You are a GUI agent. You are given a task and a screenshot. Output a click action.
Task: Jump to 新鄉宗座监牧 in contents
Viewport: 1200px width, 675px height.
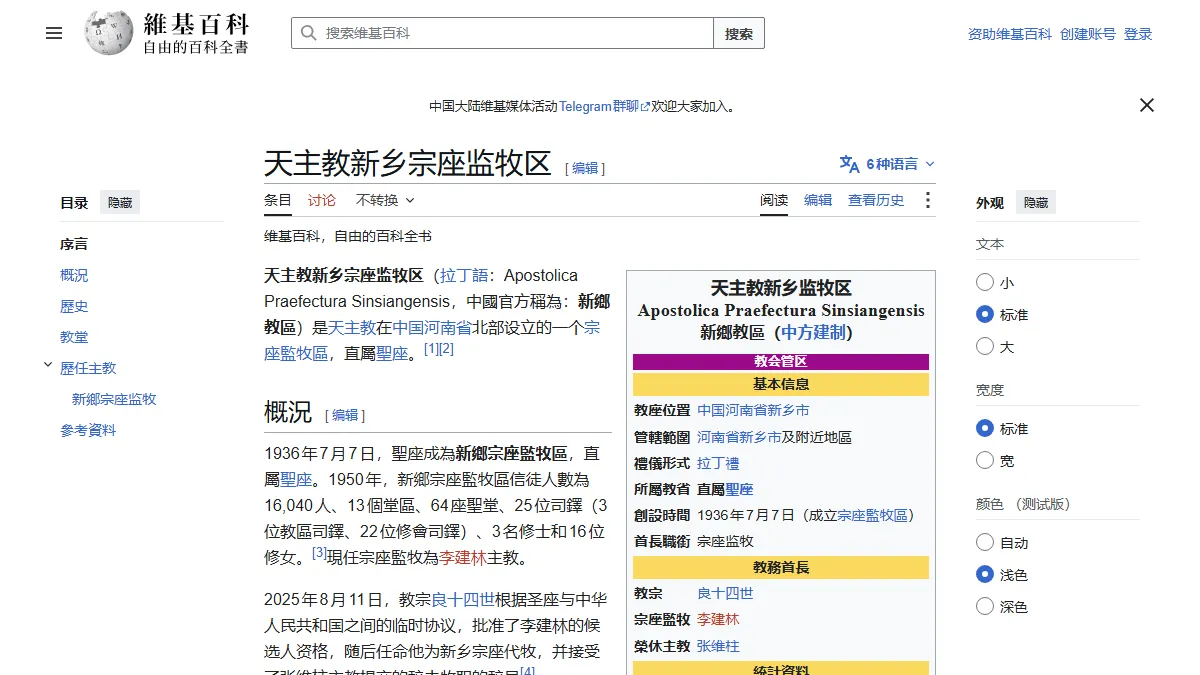[114, 399]
